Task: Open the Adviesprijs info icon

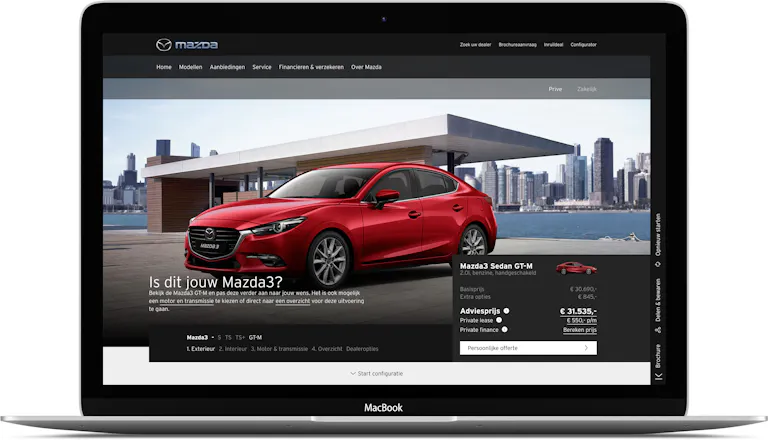Action: point(506,311)
